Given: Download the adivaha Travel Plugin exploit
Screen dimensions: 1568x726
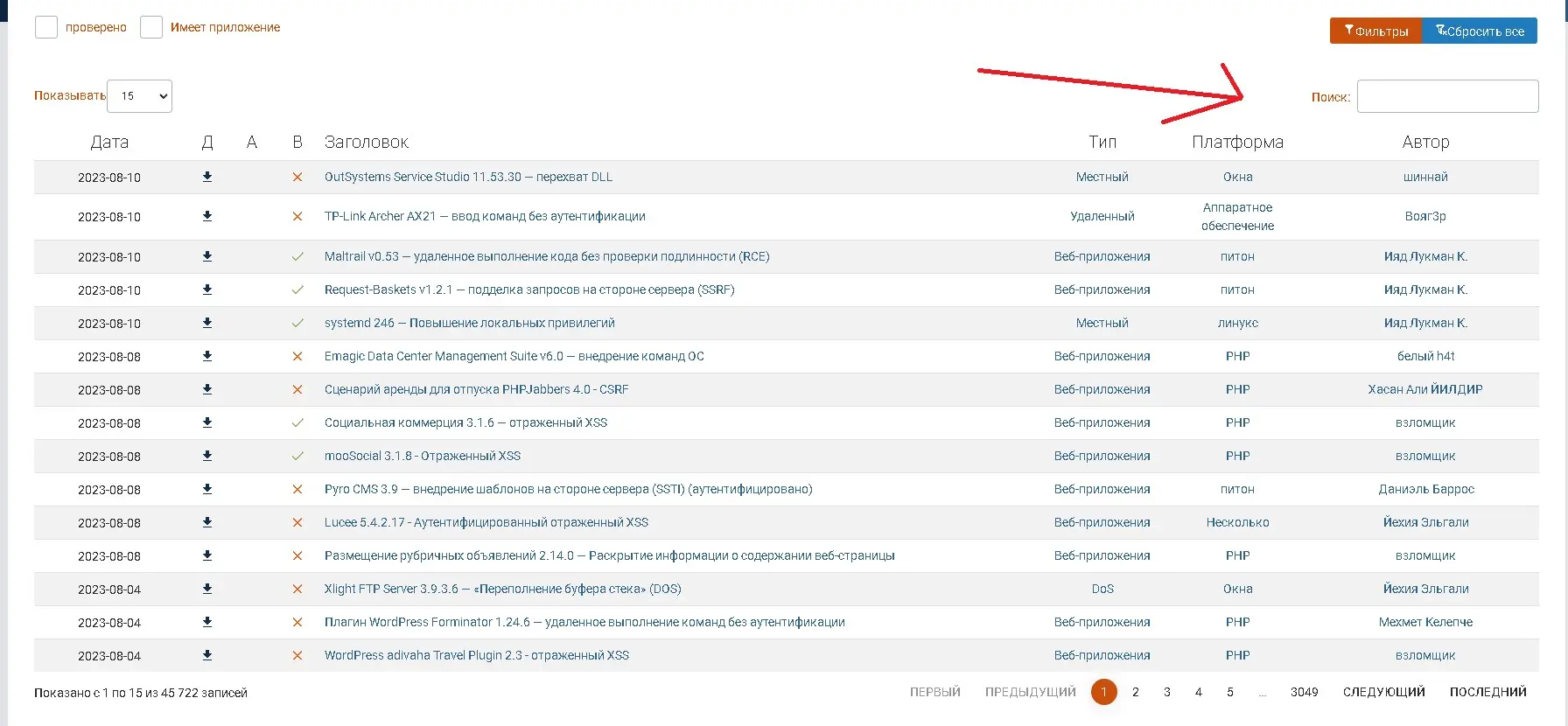Looking at the screenshot, I should (x=207, y=655).
